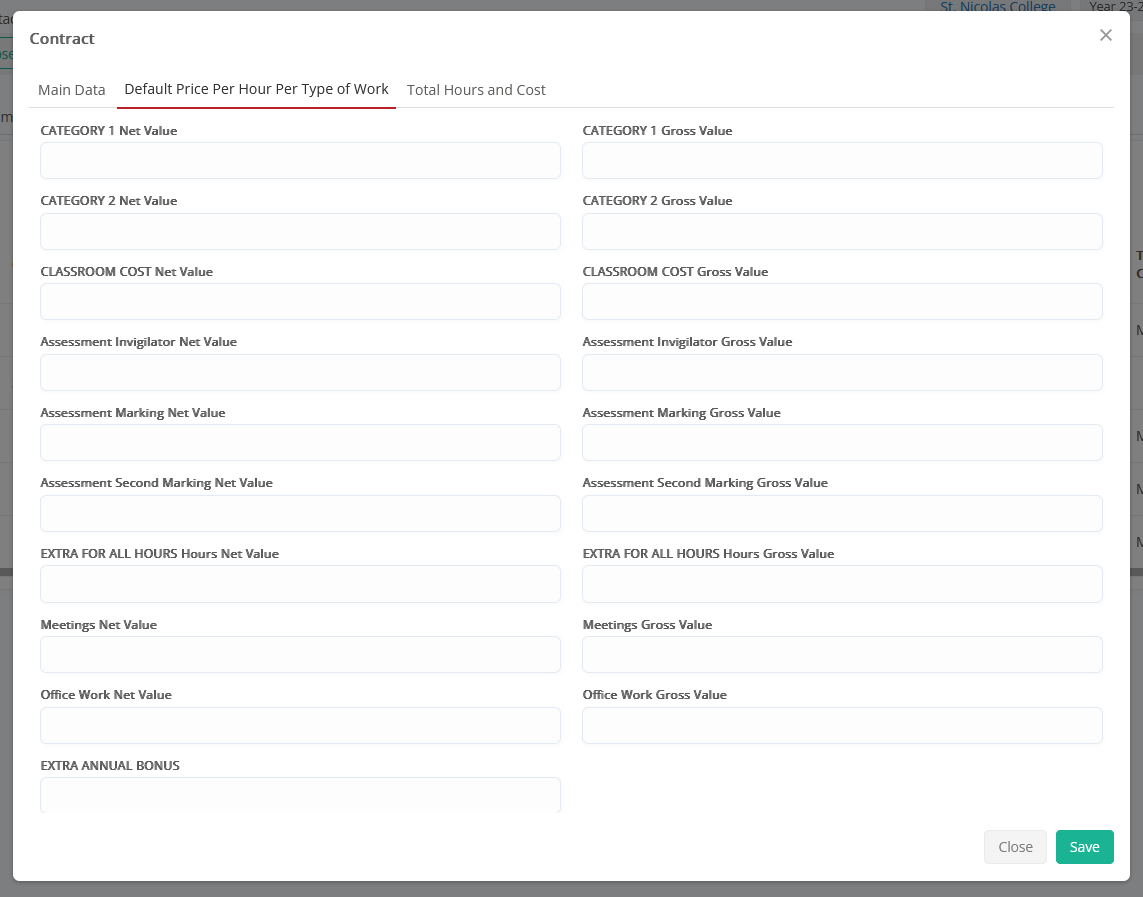Click the Office Work Gross Value field
Screen dimensions: 1143x897
coord(842,725)
